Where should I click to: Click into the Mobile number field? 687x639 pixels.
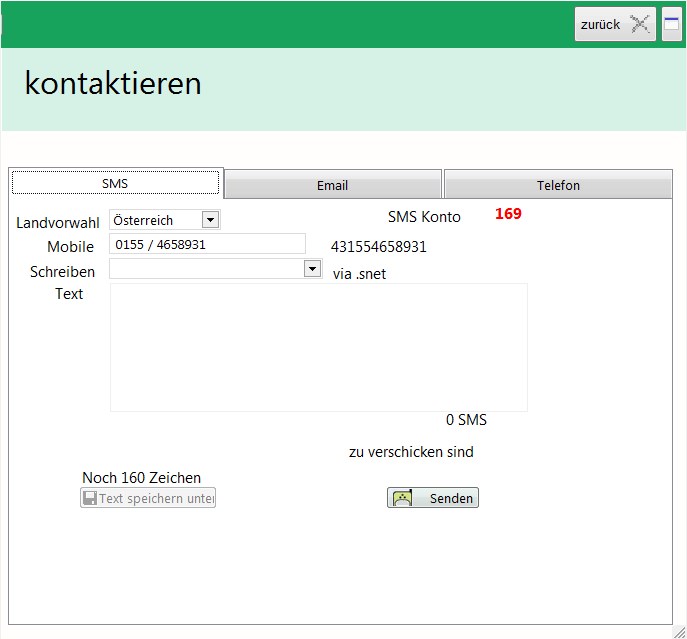(x=207, y=244)
